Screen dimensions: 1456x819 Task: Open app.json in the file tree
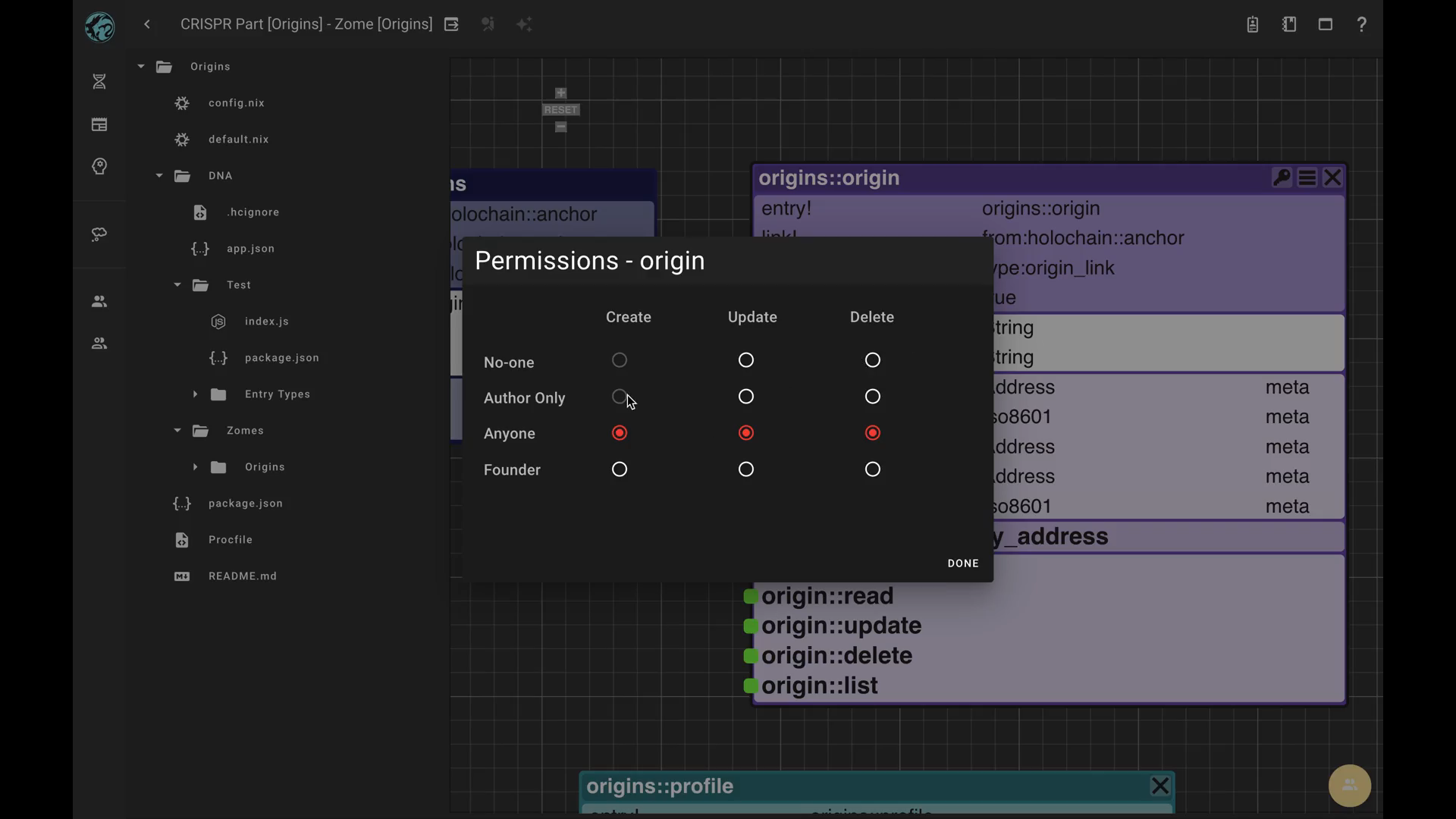pos(250,249)
